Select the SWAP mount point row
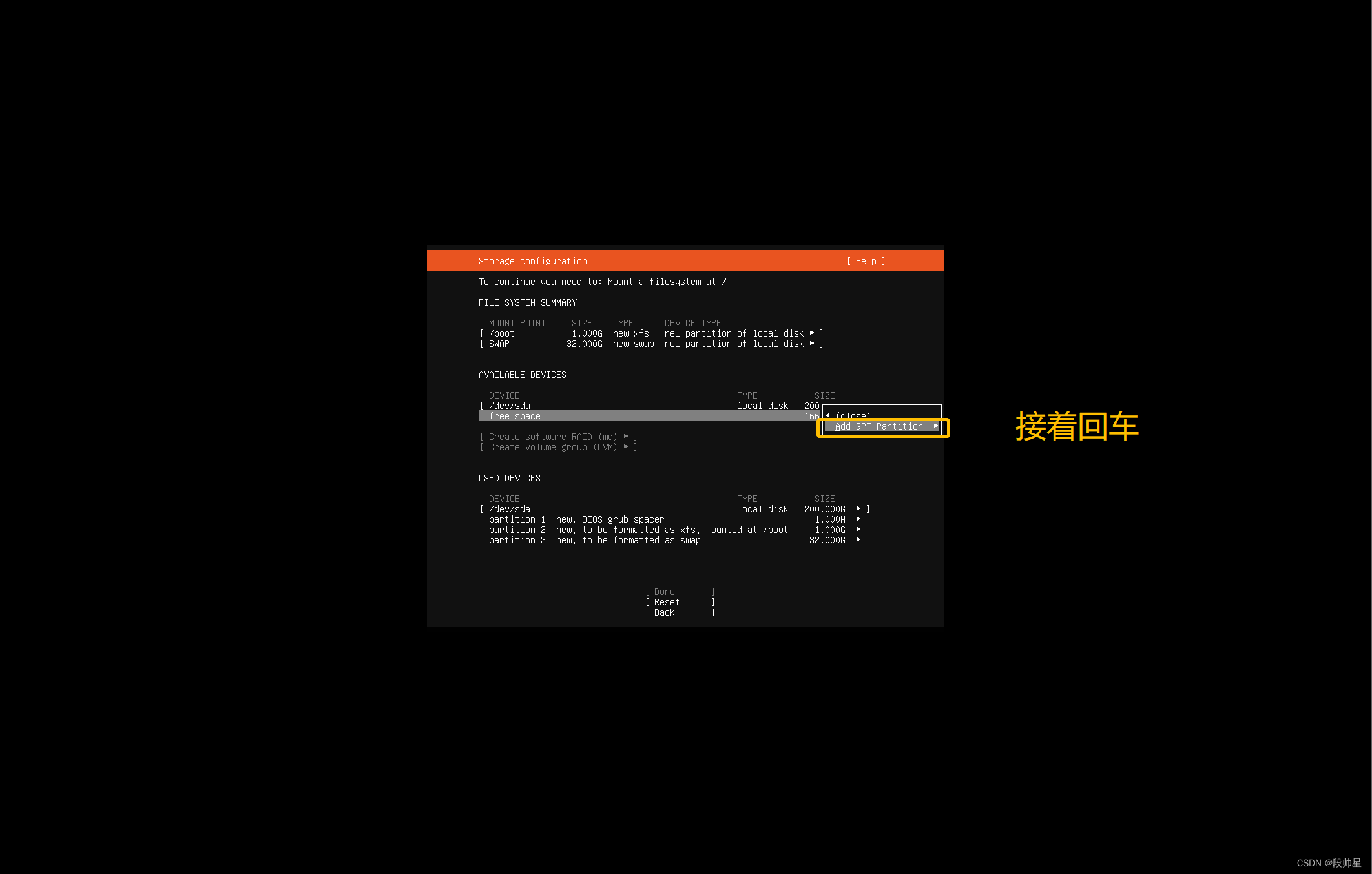 click(x=652, y=344)
